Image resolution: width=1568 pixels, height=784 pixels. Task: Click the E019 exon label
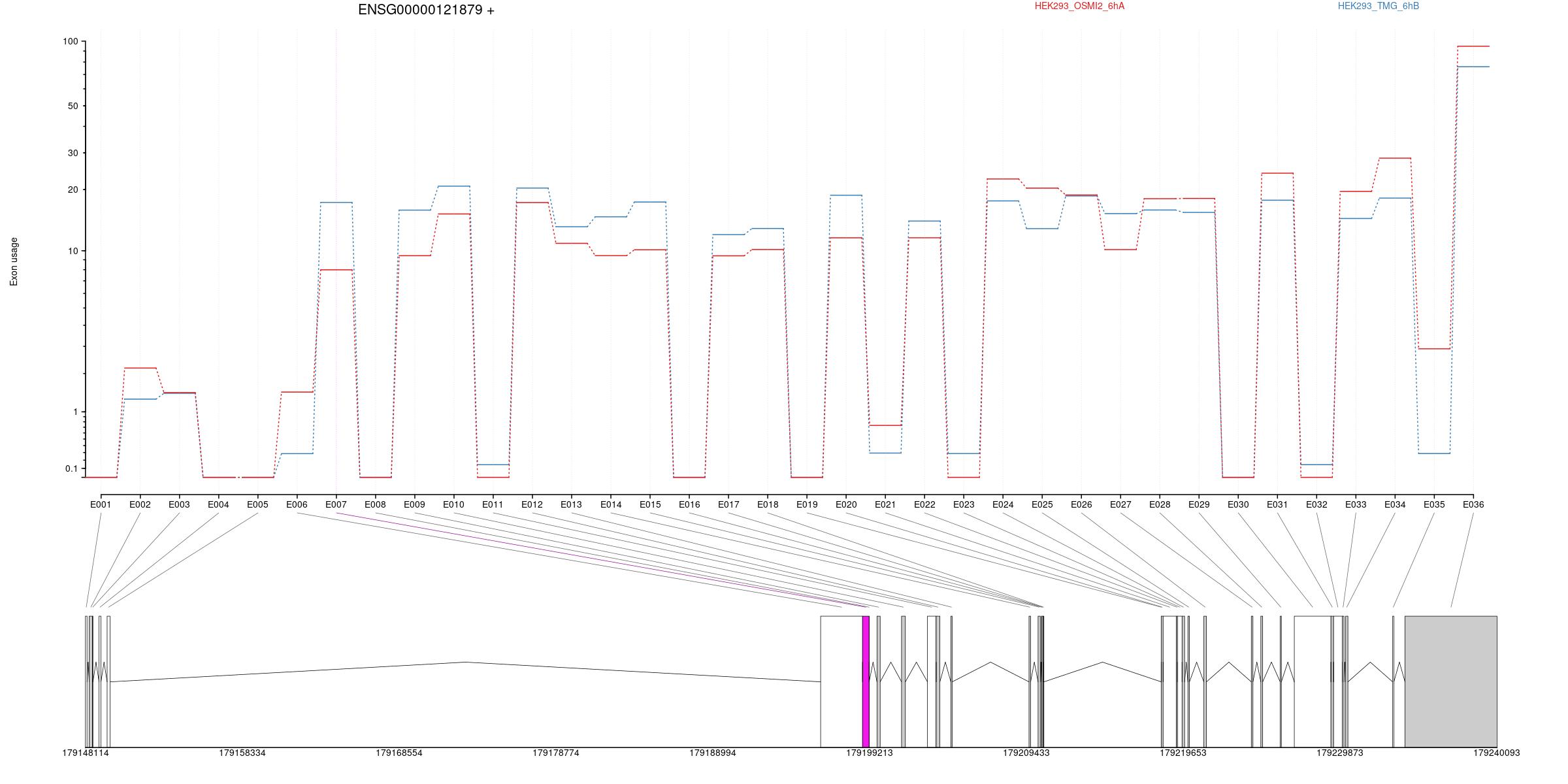pyautogui.click(x=807, y=504)
